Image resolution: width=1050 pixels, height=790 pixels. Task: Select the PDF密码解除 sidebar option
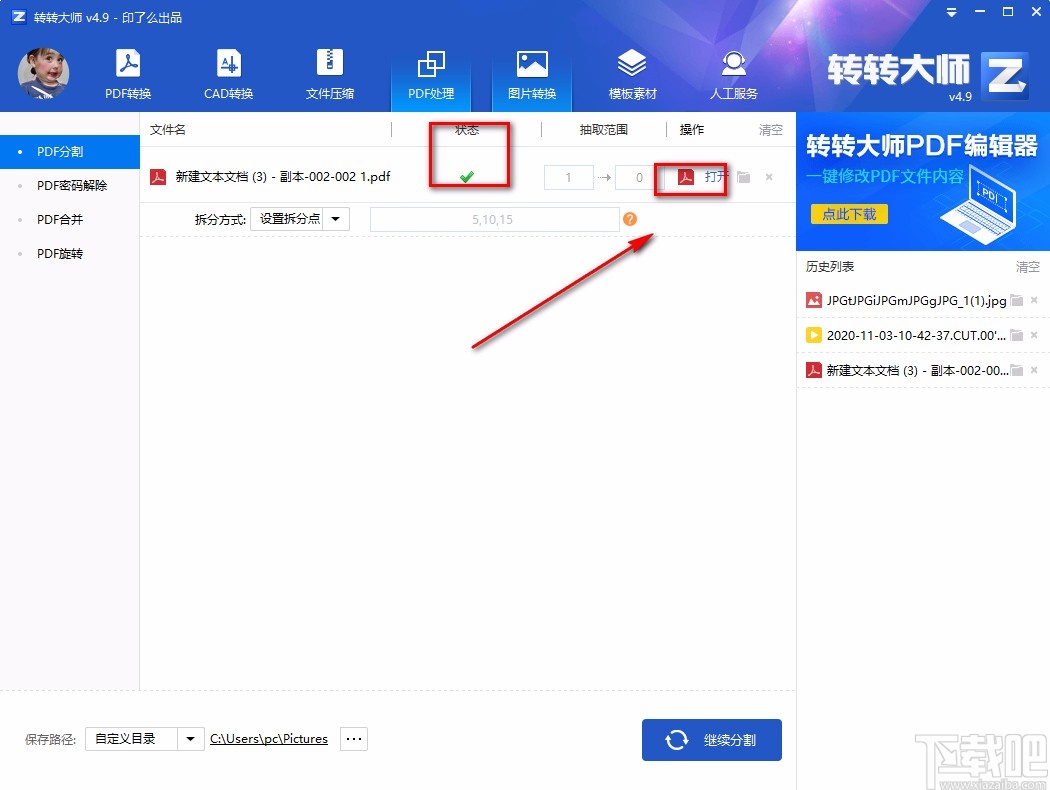[x=64, y=185]
